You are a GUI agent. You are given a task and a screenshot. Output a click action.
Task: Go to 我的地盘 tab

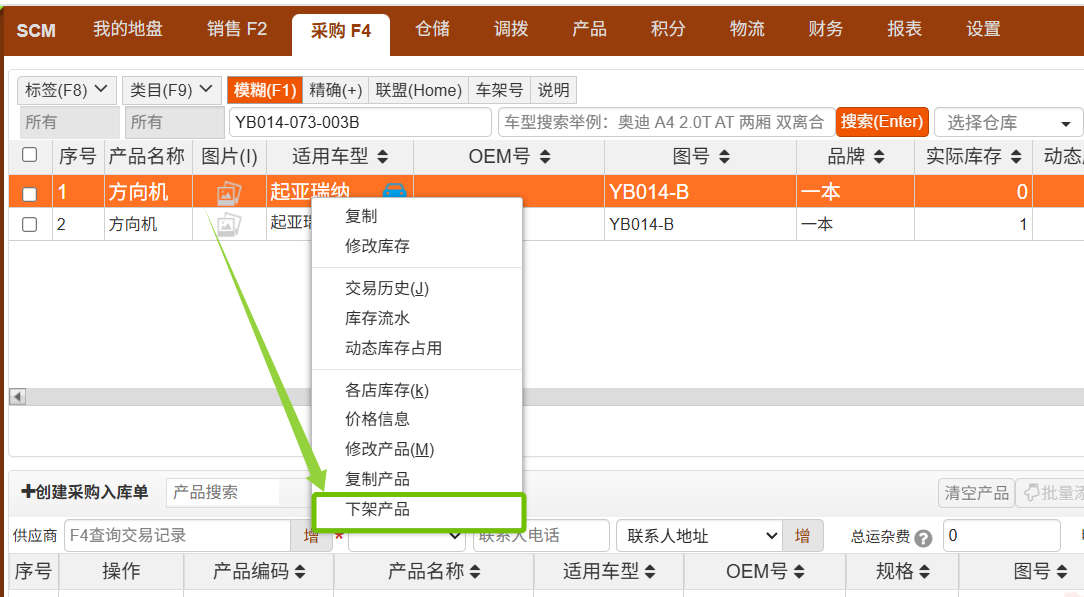pos(128,29)
